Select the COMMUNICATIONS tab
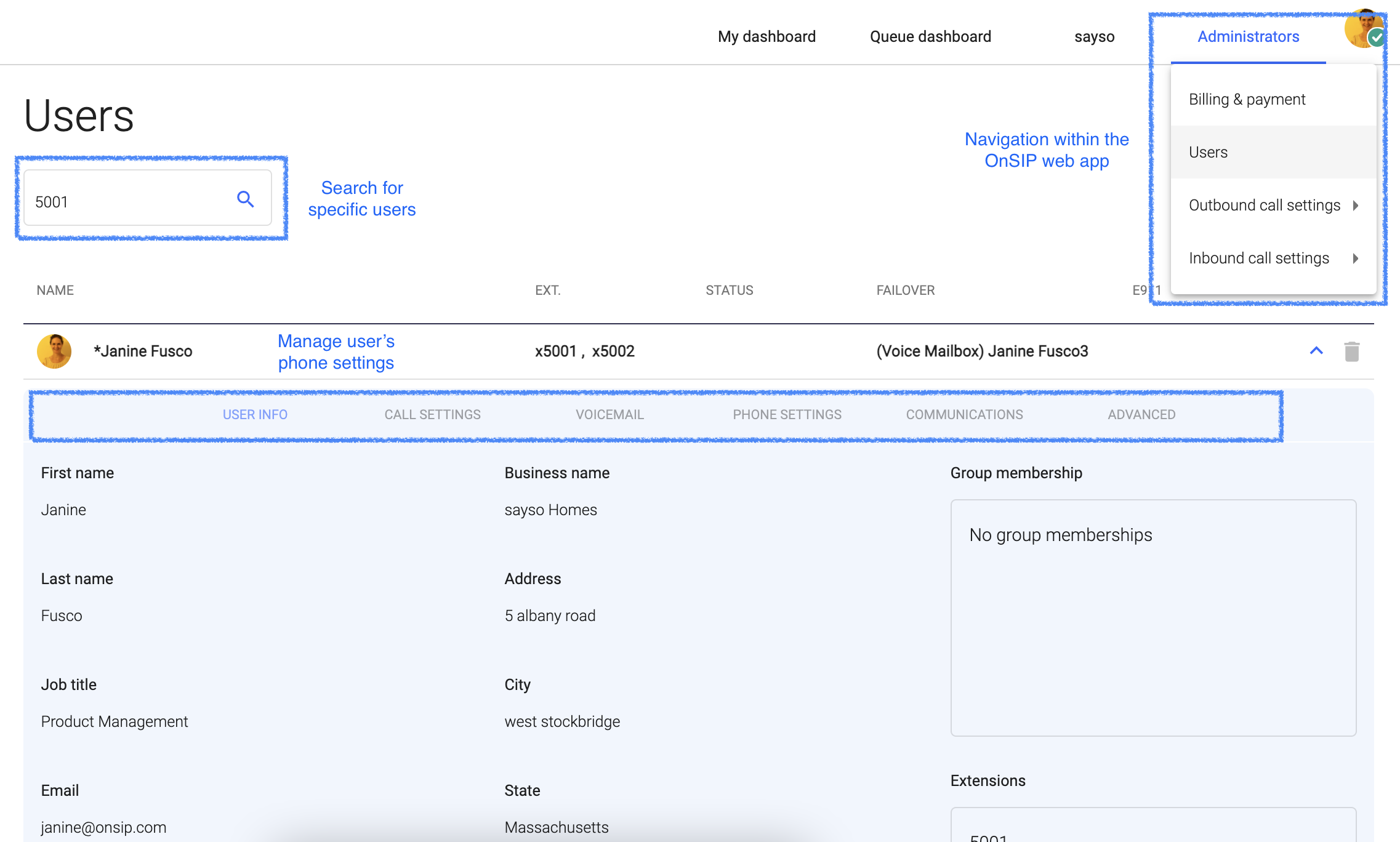The image size is (1400, 842). 964,414
